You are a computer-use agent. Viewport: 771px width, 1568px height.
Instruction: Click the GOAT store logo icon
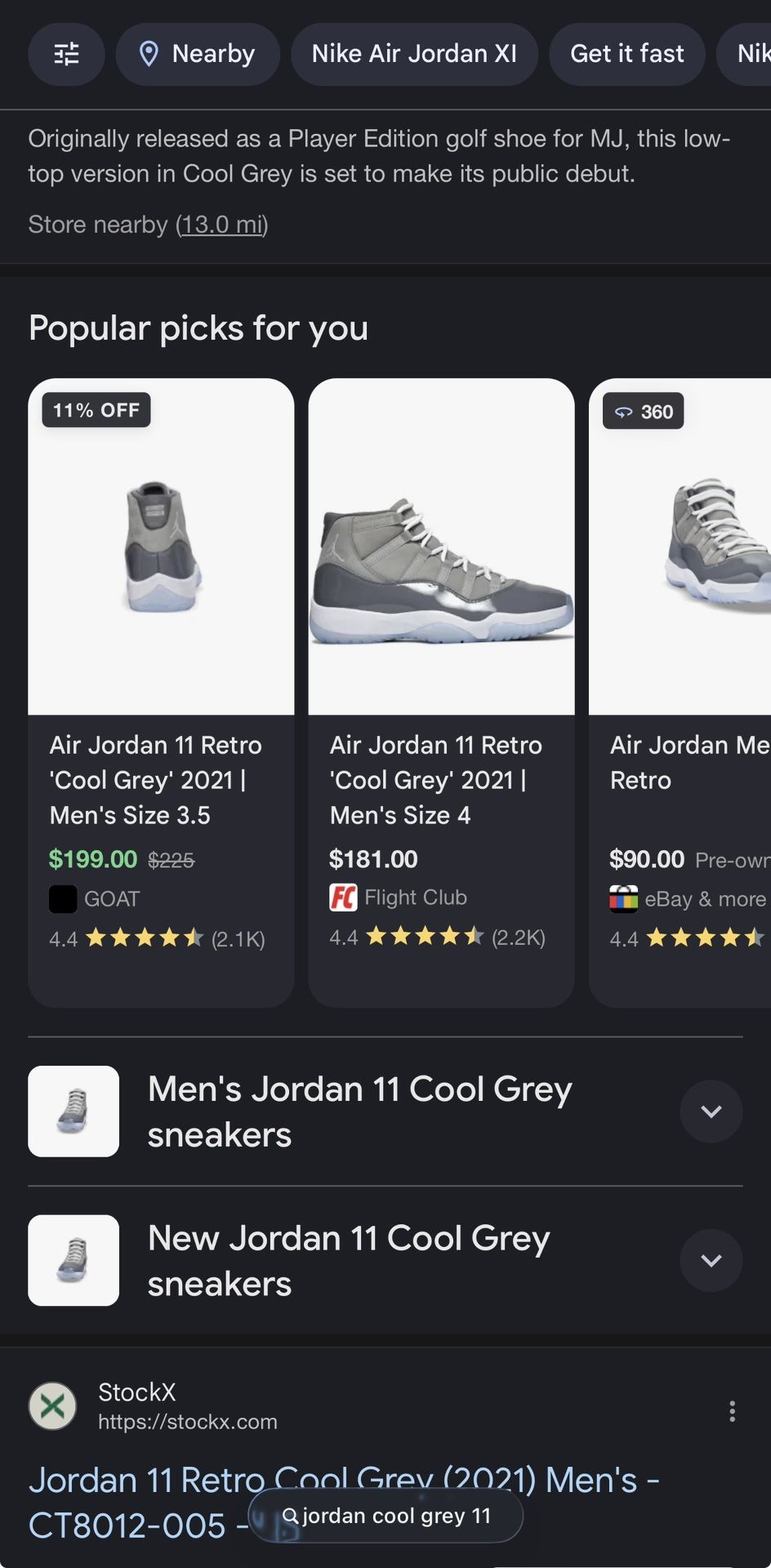click(x=63, y=899)
